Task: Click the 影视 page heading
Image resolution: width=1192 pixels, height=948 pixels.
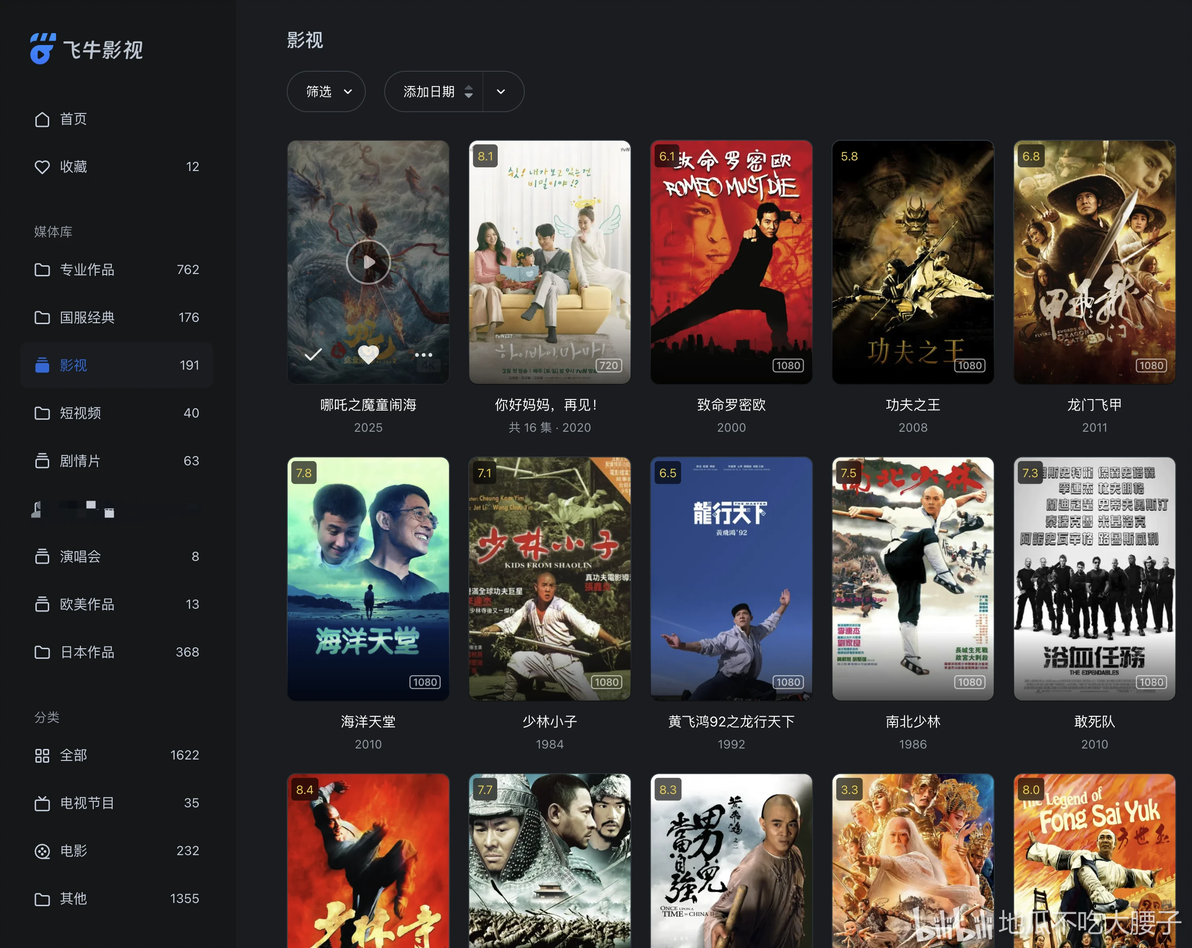Action: [305, 40]
